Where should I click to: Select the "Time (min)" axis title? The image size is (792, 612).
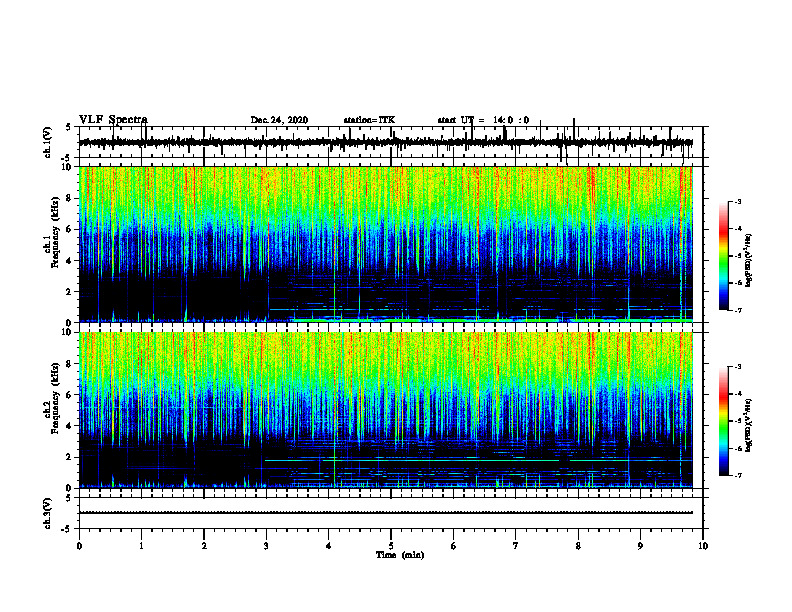tap(400, 555)
